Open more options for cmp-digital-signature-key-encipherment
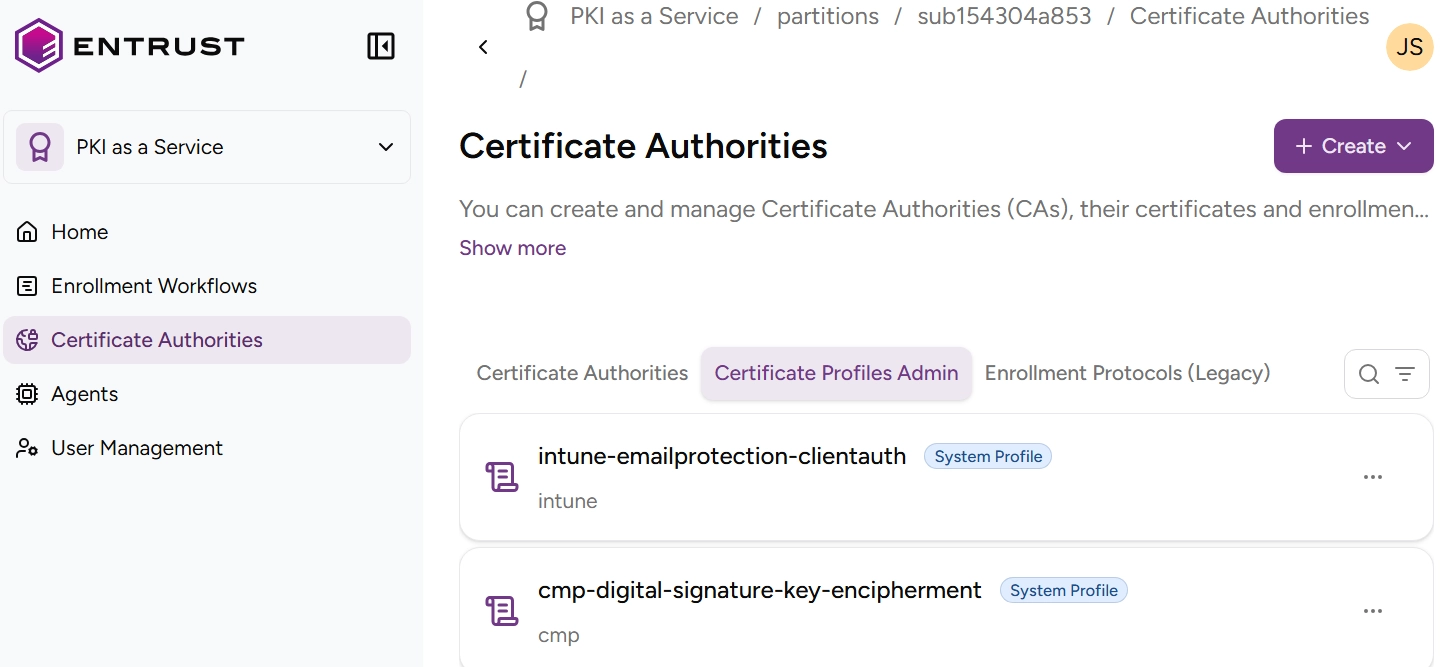The image size is (1450, 667). [1372, 611]
